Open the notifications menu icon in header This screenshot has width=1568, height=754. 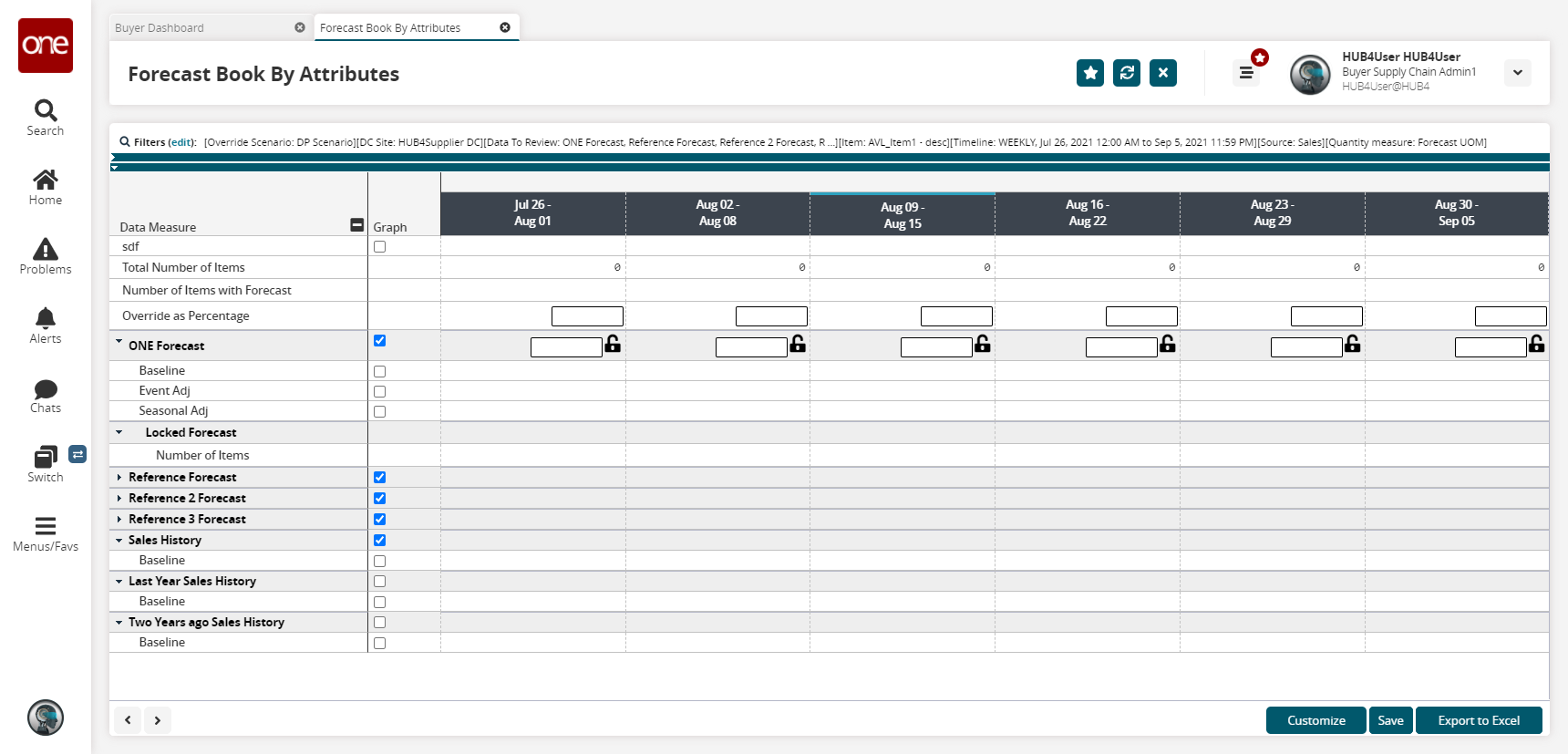pos(1246,73)
